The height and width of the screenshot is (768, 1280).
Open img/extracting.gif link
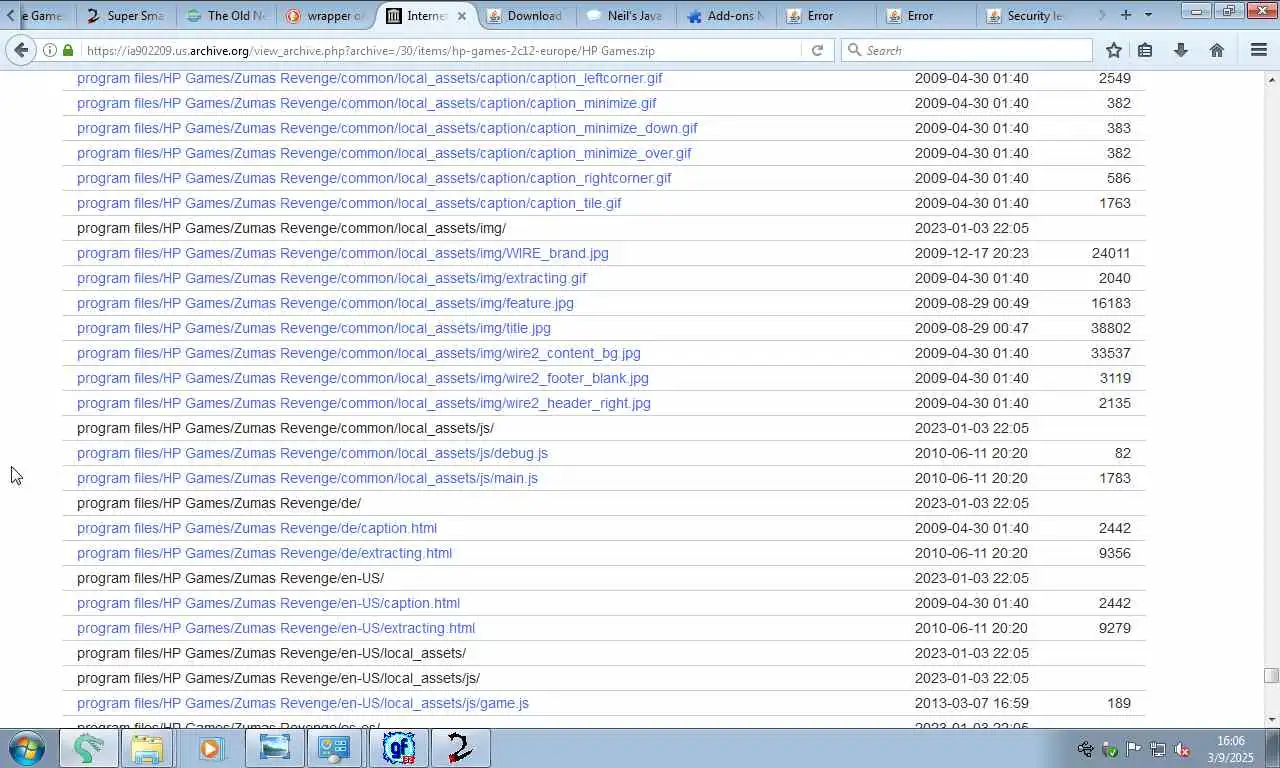pyautogui.click(x=332, y=278)
